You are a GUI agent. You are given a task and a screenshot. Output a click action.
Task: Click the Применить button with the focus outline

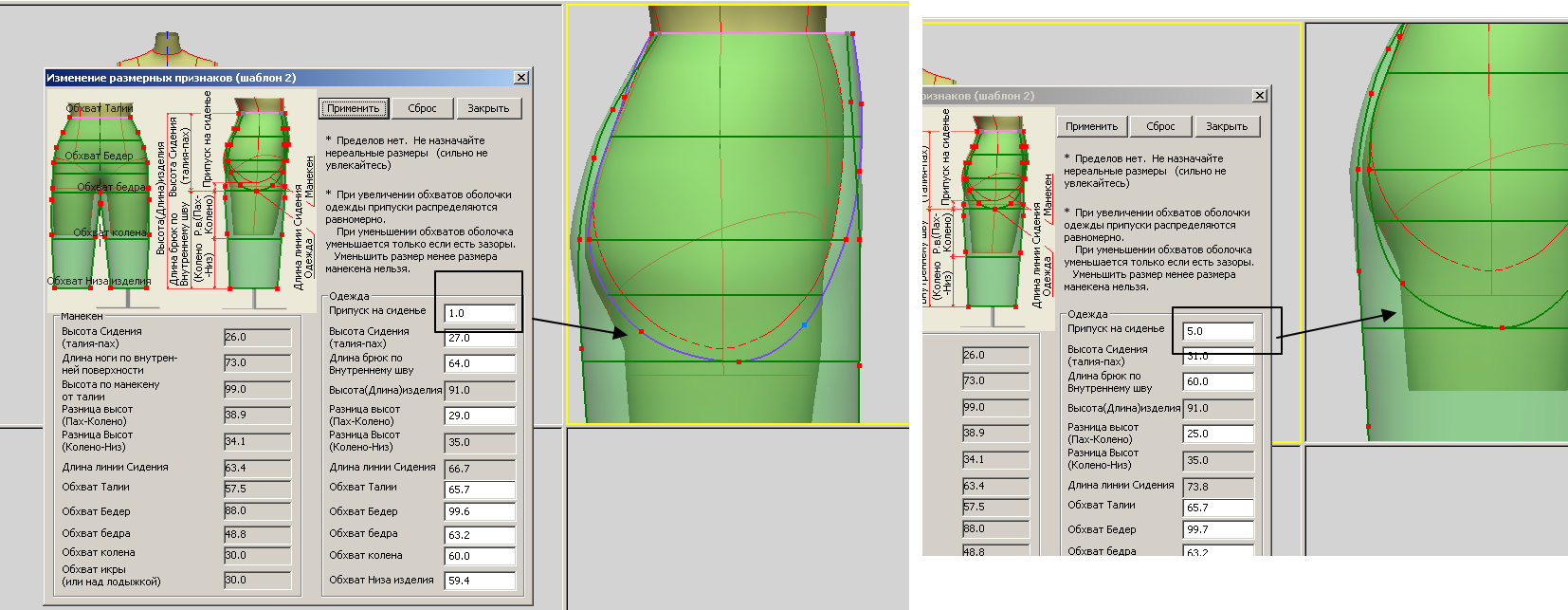[353, 108]
